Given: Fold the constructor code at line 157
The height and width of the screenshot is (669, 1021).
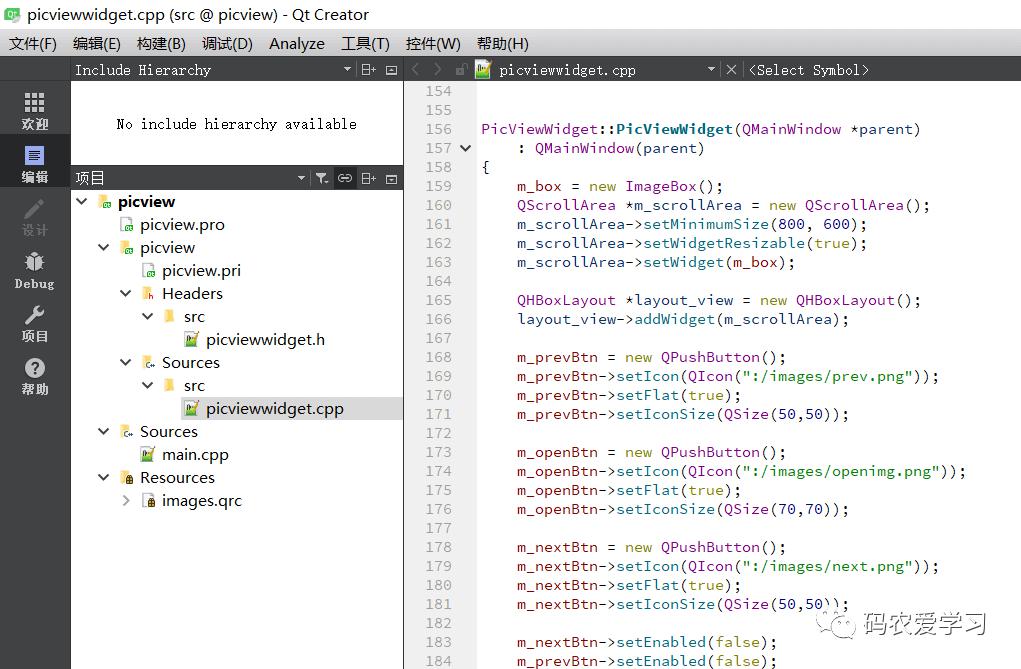Looking at the screenshot, I should coord(465,149).
